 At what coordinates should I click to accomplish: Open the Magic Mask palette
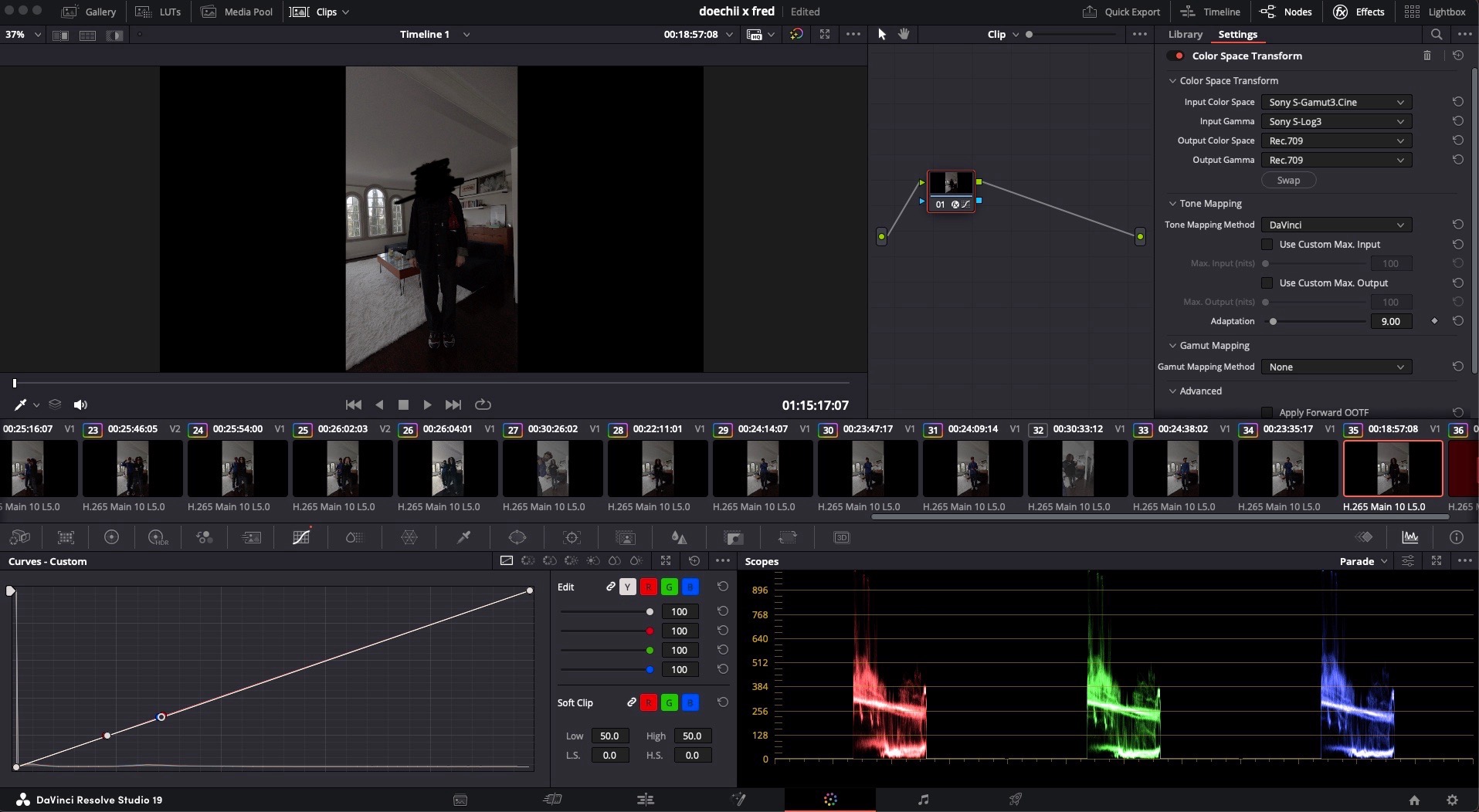(x=626, y=537)
